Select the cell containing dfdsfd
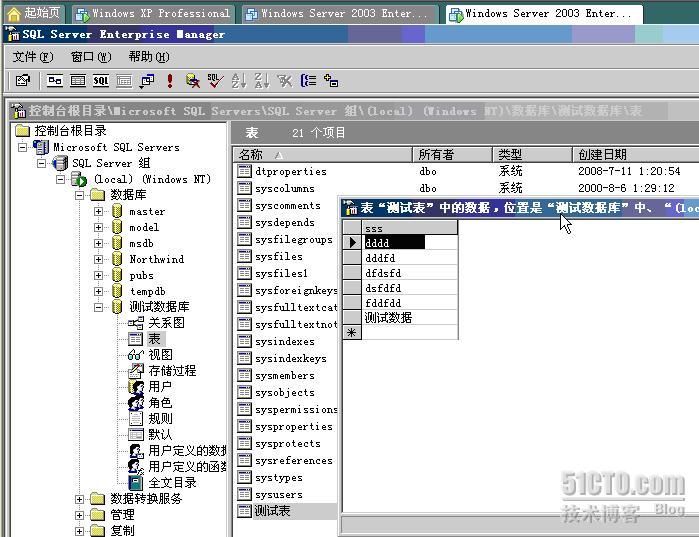The width and height of the screenshot is (699, 537). pyautogui.click(x=410, y=273)
